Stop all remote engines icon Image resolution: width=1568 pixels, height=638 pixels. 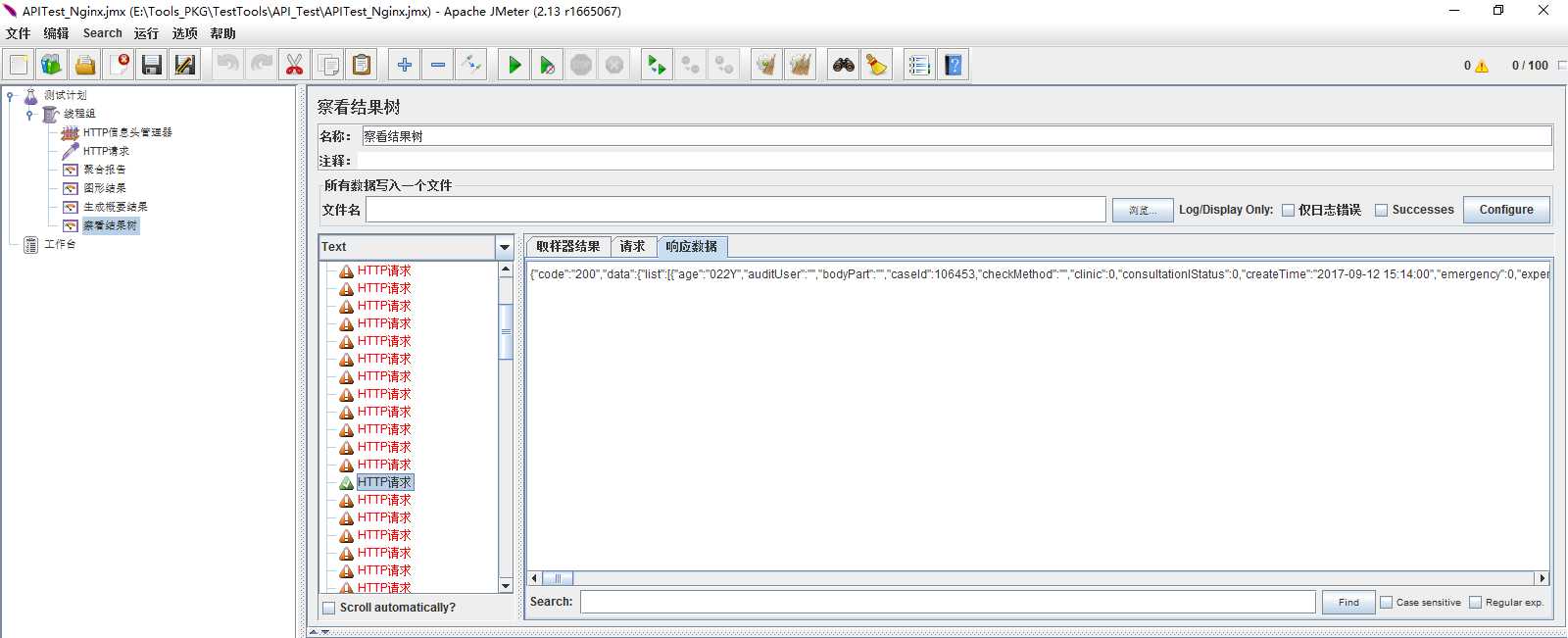click(x=690, y=65)
